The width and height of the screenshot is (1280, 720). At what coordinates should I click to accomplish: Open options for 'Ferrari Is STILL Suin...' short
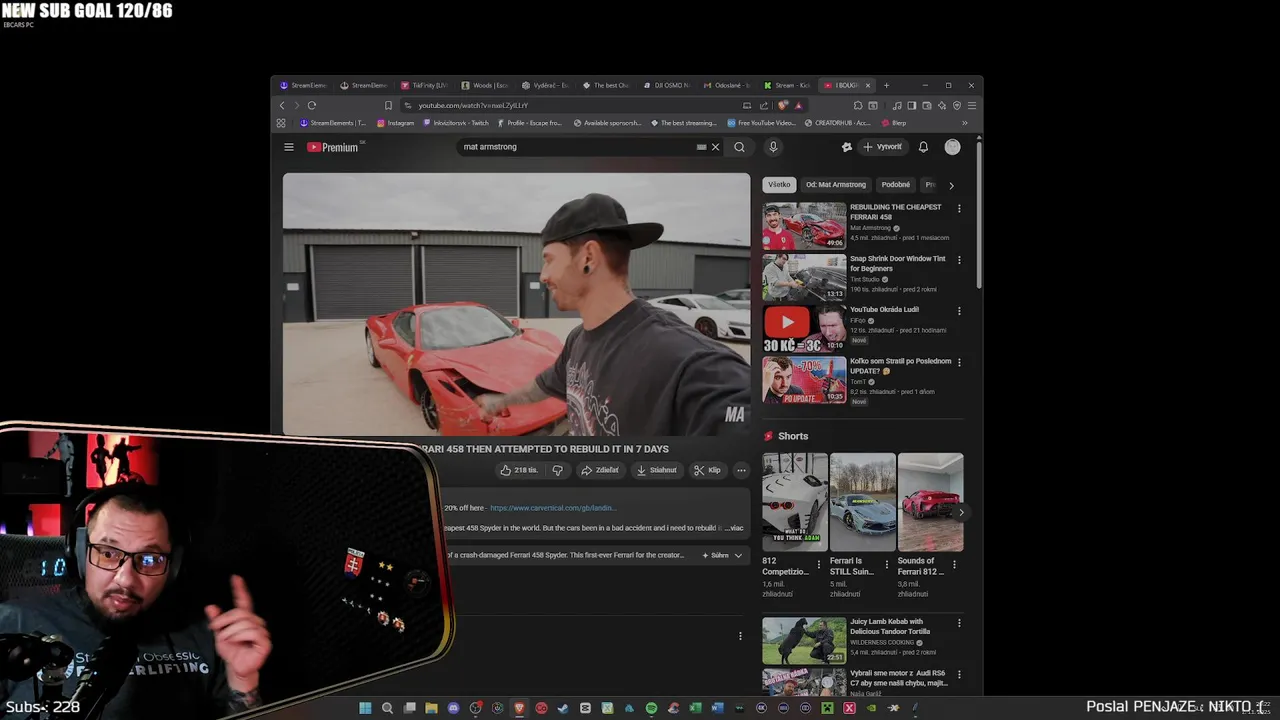[886, 564]
